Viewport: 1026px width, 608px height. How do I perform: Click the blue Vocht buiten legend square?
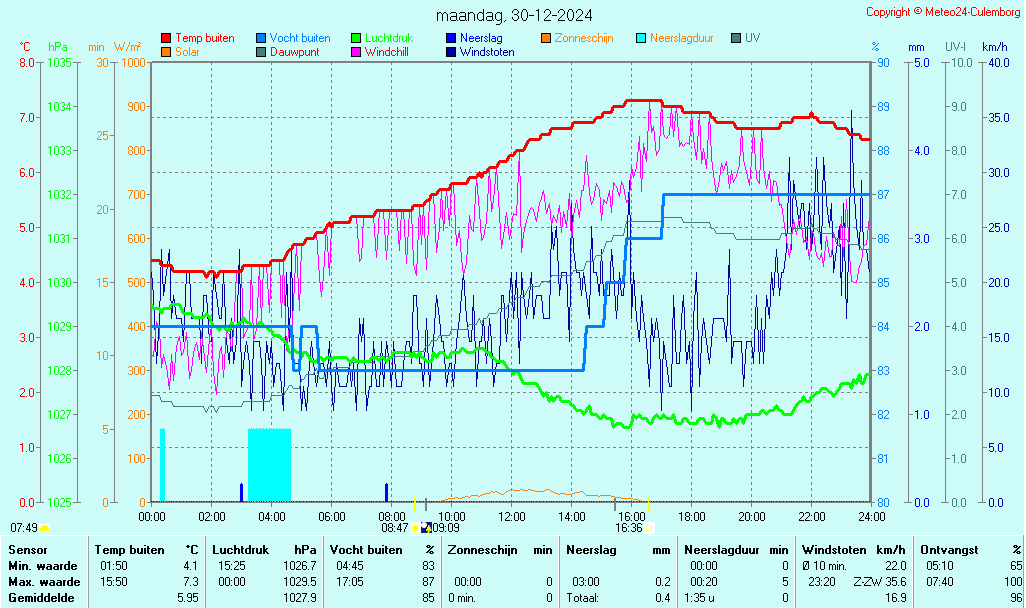click(x=261, y=39)
